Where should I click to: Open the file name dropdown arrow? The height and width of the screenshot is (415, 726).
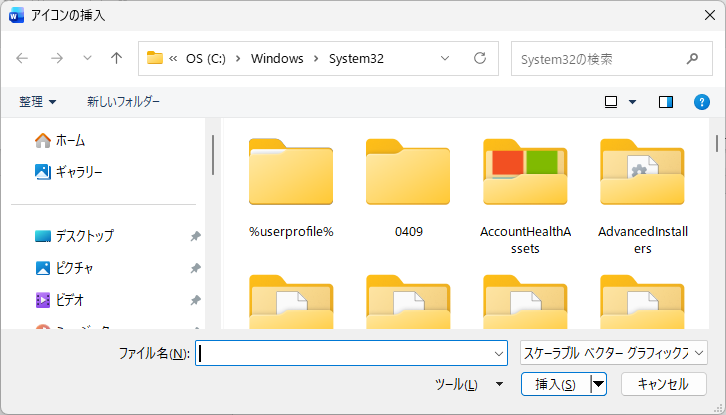click(x=499, y=354)
